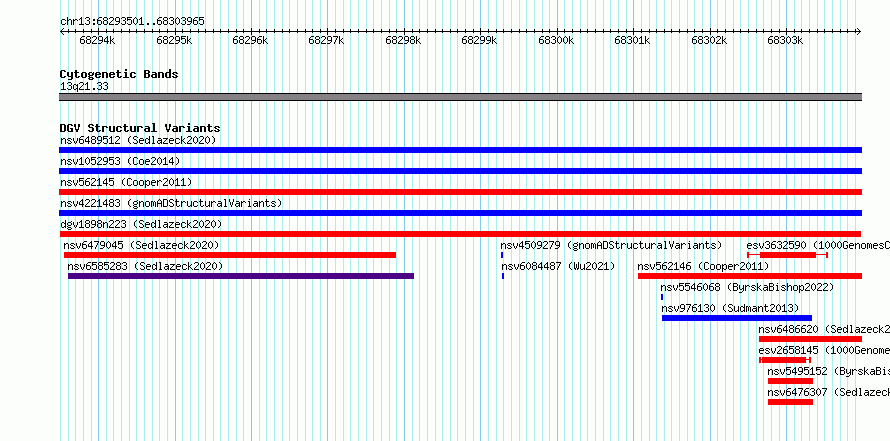Viewport: 890px width, 441px height.
Task: Click the 68300k ruler label
Action: [x=556, y=40]
